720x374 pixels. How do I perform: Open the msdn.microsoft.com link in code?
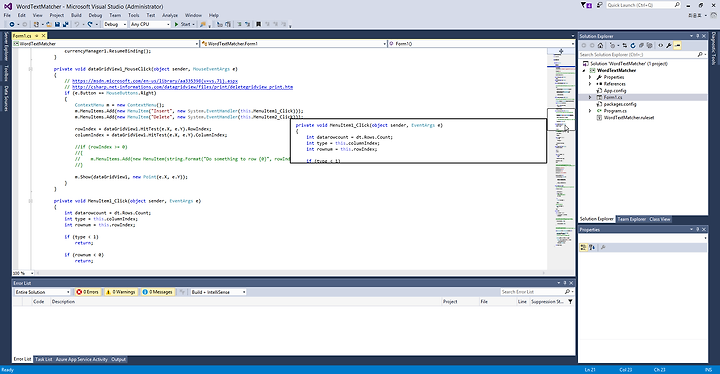155,81
